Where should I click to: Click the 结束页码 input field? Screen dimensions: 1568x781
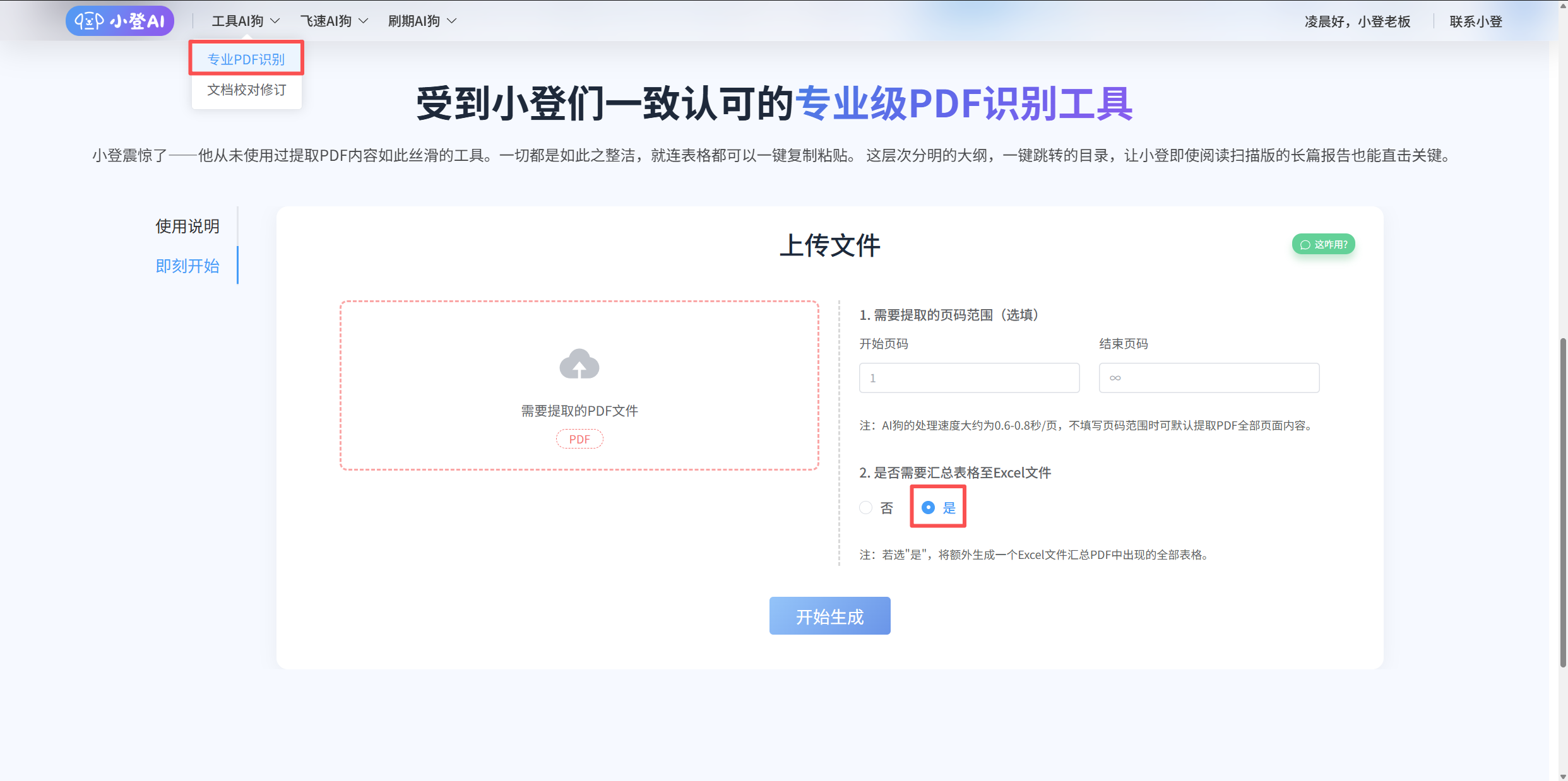click(1208, 378)
